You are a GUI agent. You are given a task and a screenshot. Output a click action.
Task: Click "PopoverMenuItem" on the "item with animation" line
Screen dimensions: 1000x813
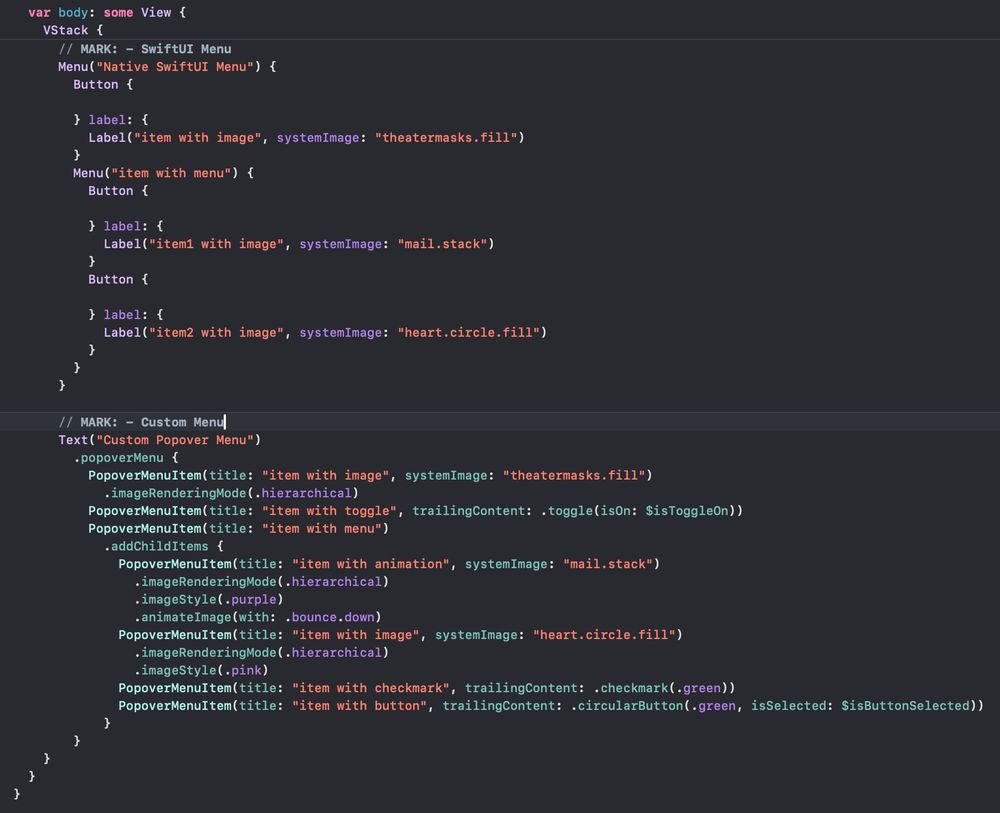pyautogui.click(x=175, y=564)
